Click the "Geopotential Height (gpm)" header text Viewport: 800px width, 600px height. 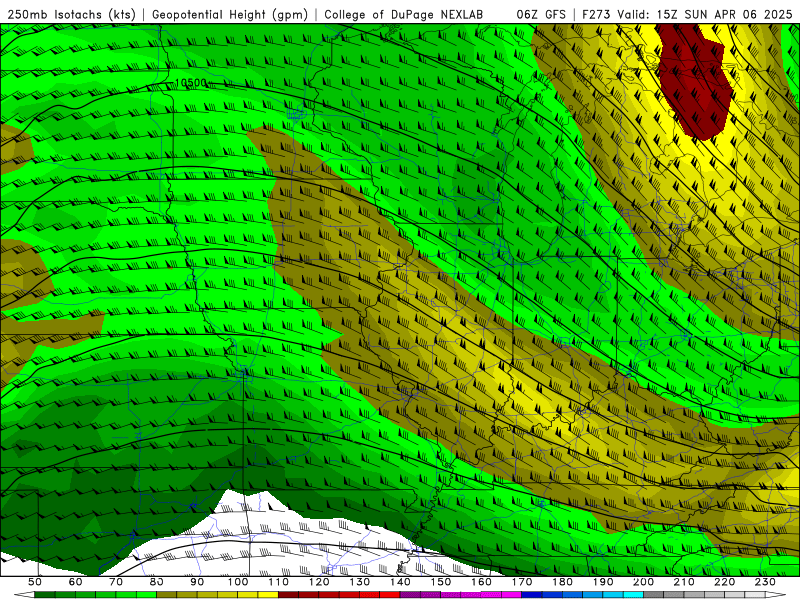point(230,15)
